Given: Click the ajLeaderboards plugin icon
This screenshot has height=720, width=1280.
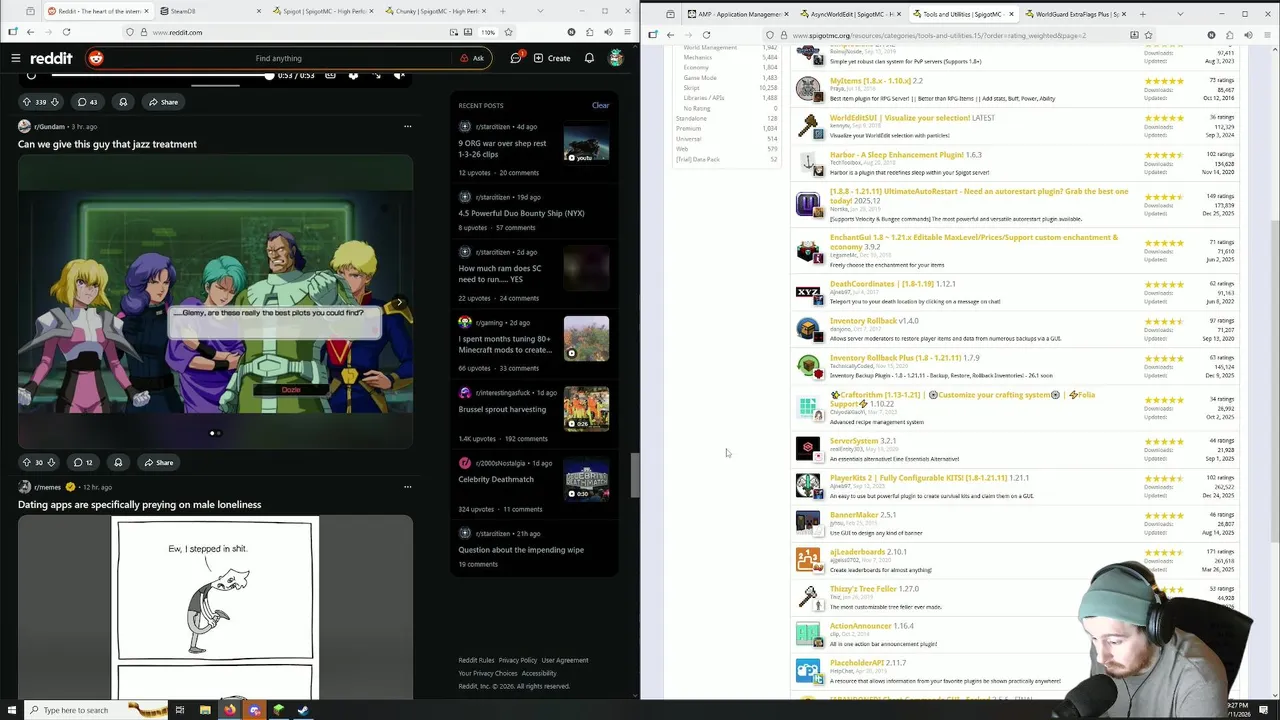Looking at the screenshot, I should [808, 560].
